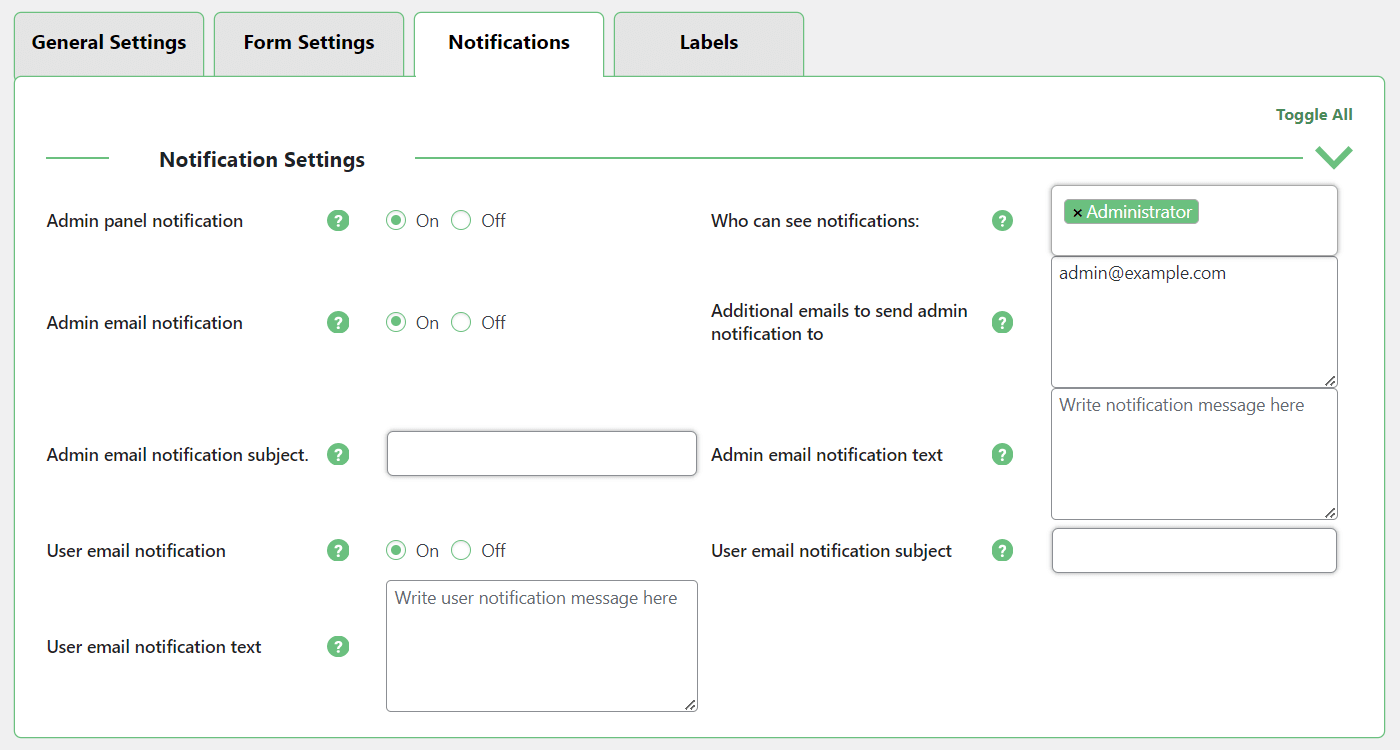Viewport: 1400px width, 750px height.
Task: Click help icon for Admin panel notification
Action: (338, 221)
